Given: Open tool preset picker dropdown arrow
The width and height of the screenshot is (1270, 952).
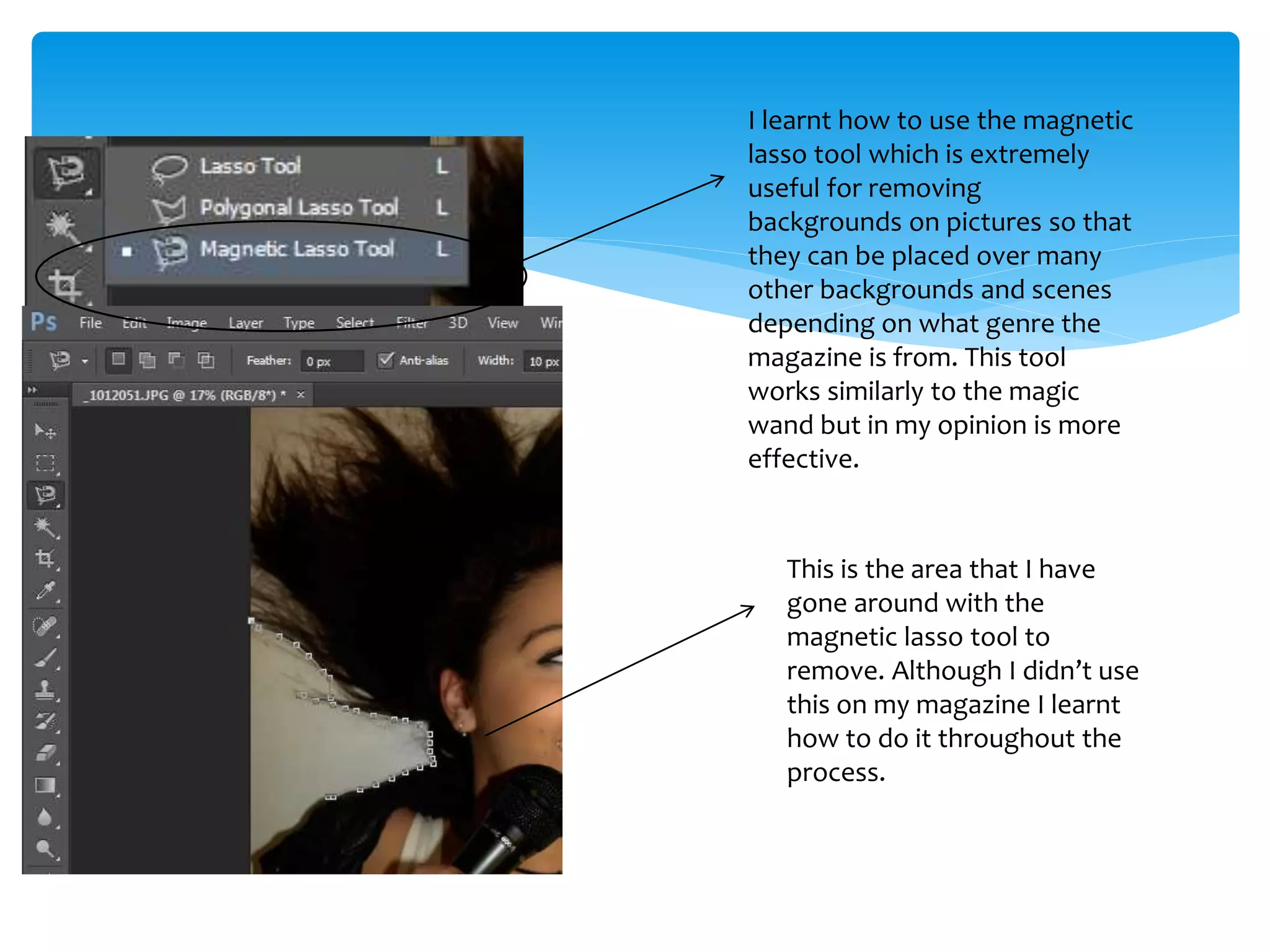Looking at the screenshot, I should tap(85, 361).
